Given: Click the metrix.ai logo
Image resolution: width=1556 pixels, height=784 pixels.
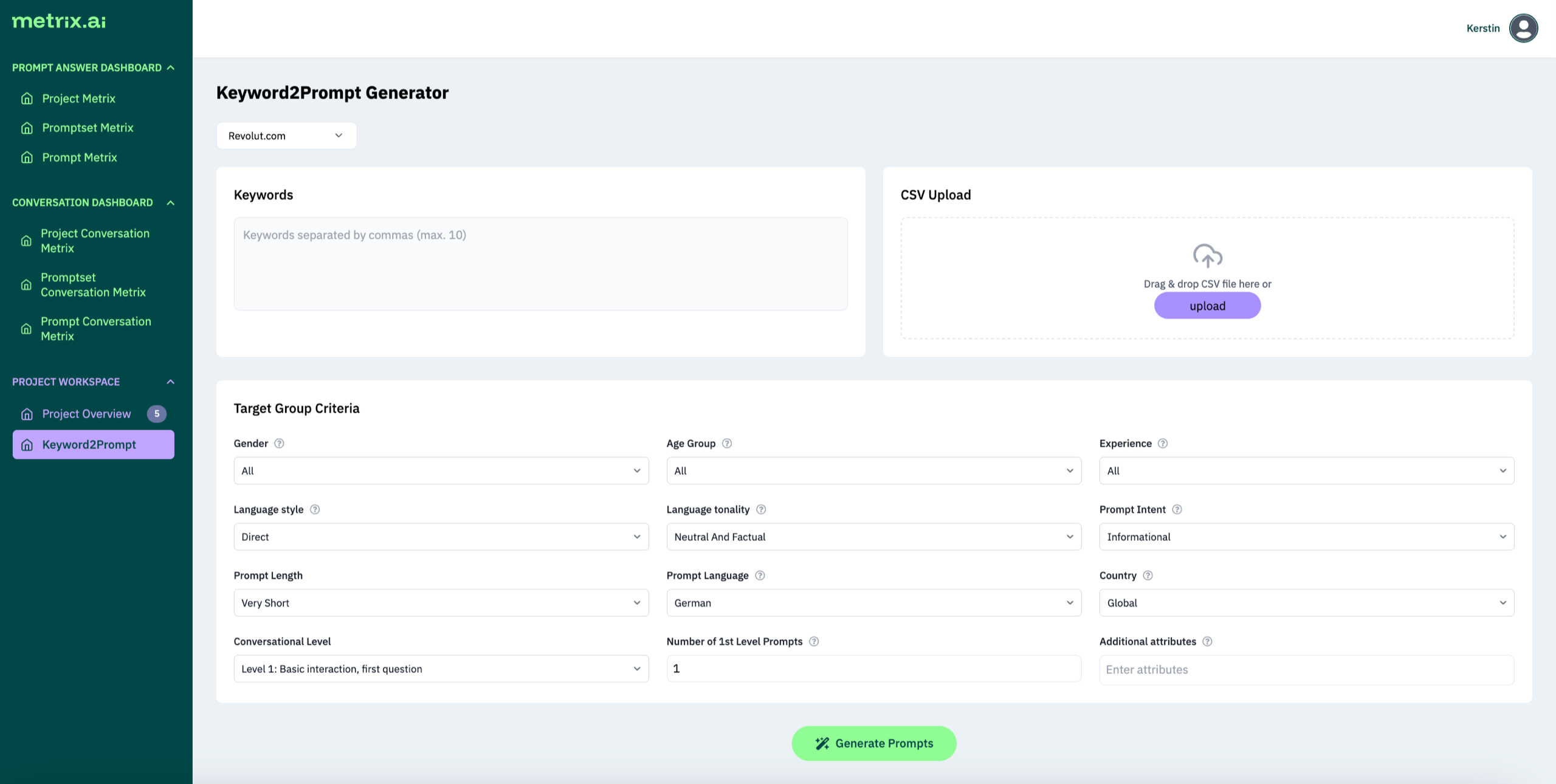Looking at the screenshot, I should pos(59,21).
